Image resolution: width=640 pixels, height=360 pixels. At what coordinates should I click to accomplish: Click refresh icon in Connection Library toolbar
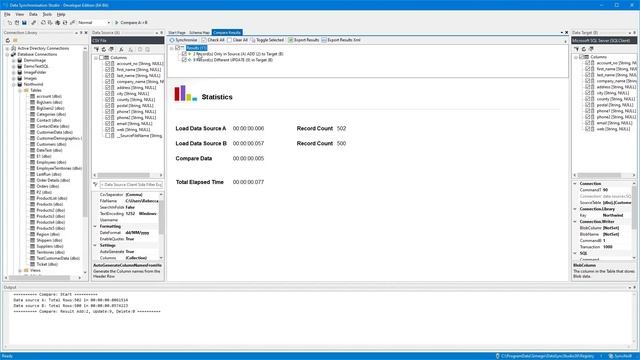tap(8, 40)
